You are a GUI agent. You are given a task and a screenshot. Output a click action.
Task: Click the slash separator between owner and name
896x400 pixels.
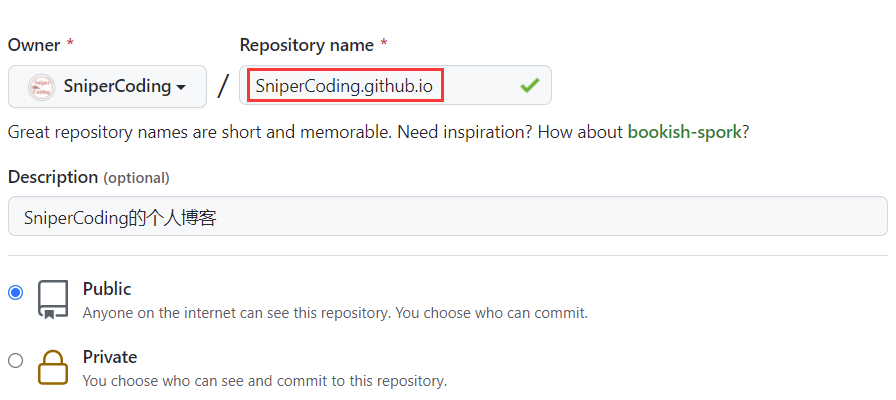point(223,86)
